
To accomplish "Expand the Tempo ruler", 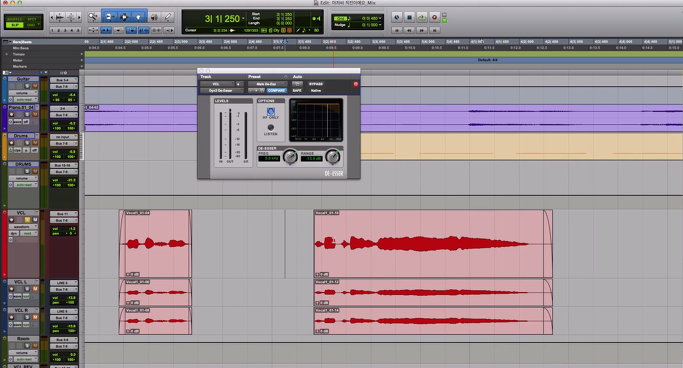I will click(7, 54).
